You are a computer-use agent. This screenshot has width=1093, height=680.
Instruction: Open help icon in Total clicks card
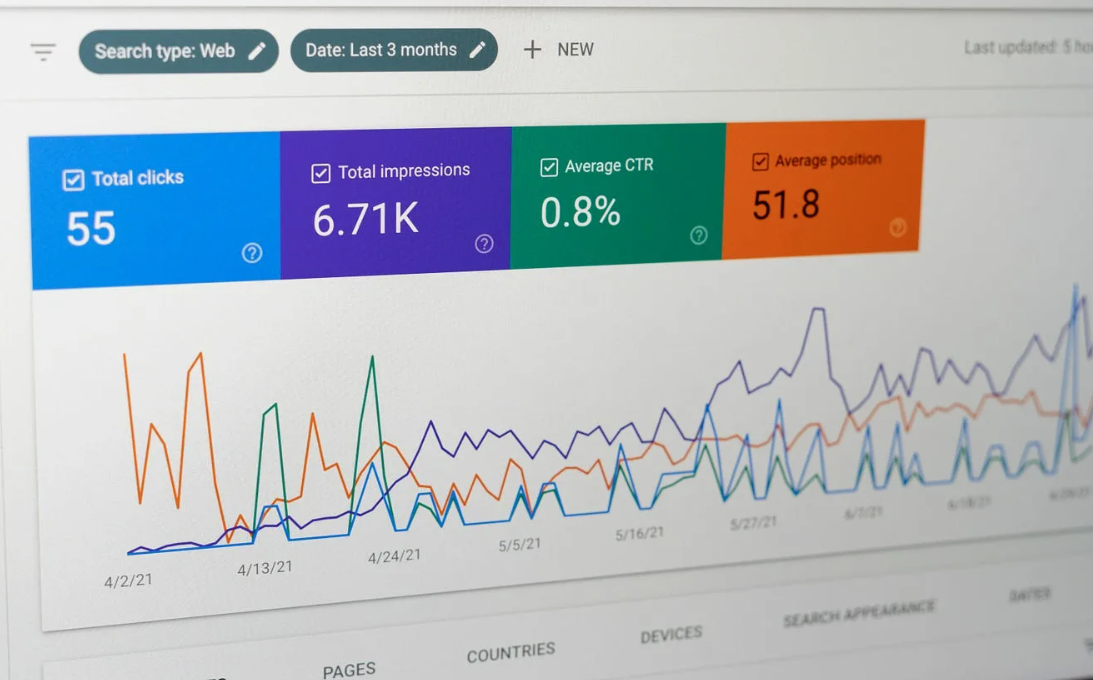pyautogui.click(x=252, y=253)
